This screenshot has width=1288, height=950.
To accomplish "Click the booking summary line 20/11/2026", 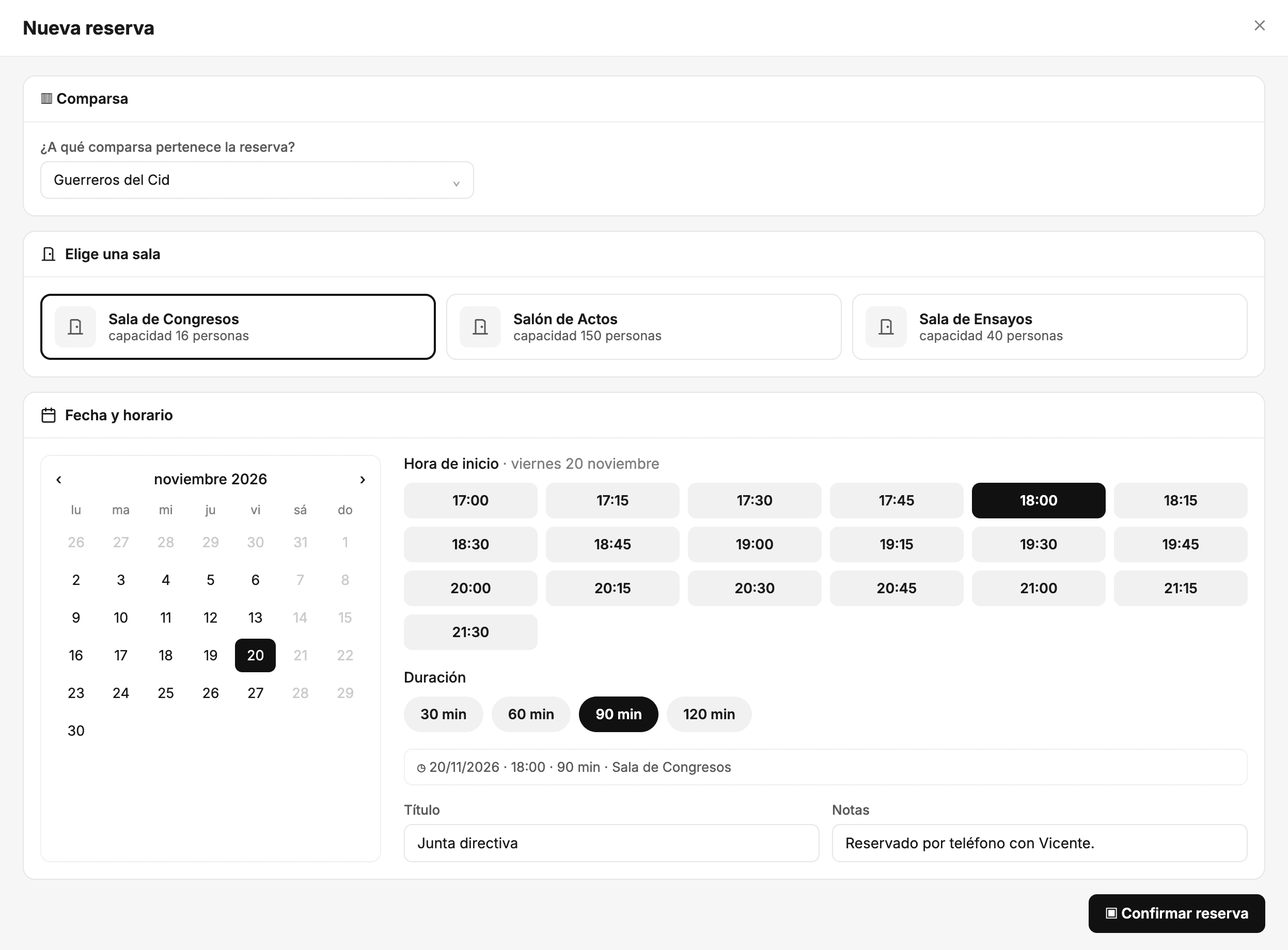I will point(825,767).
